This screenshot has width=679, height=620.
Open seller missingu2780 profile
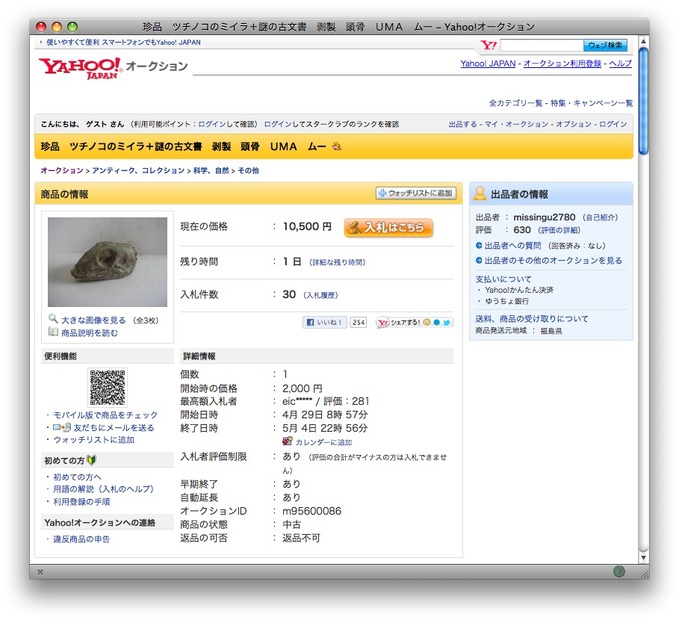tap(544, 217)
